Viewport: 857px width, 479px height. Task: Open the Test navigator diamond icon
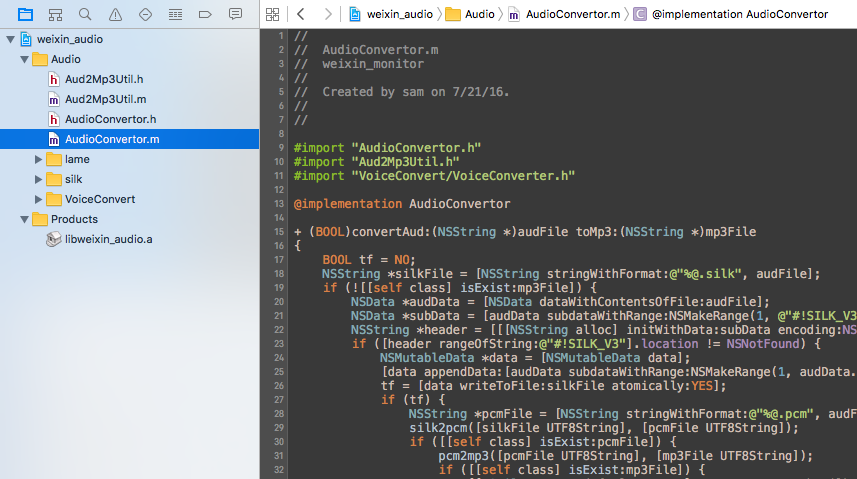145,14
